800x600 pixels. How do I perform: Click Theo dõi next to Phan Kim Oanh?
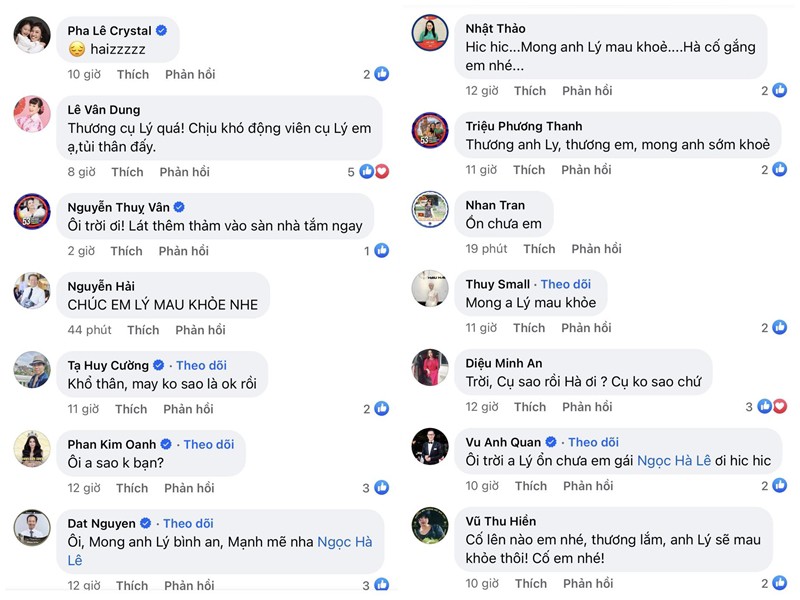pyautogui.click(x=208, y=444)
